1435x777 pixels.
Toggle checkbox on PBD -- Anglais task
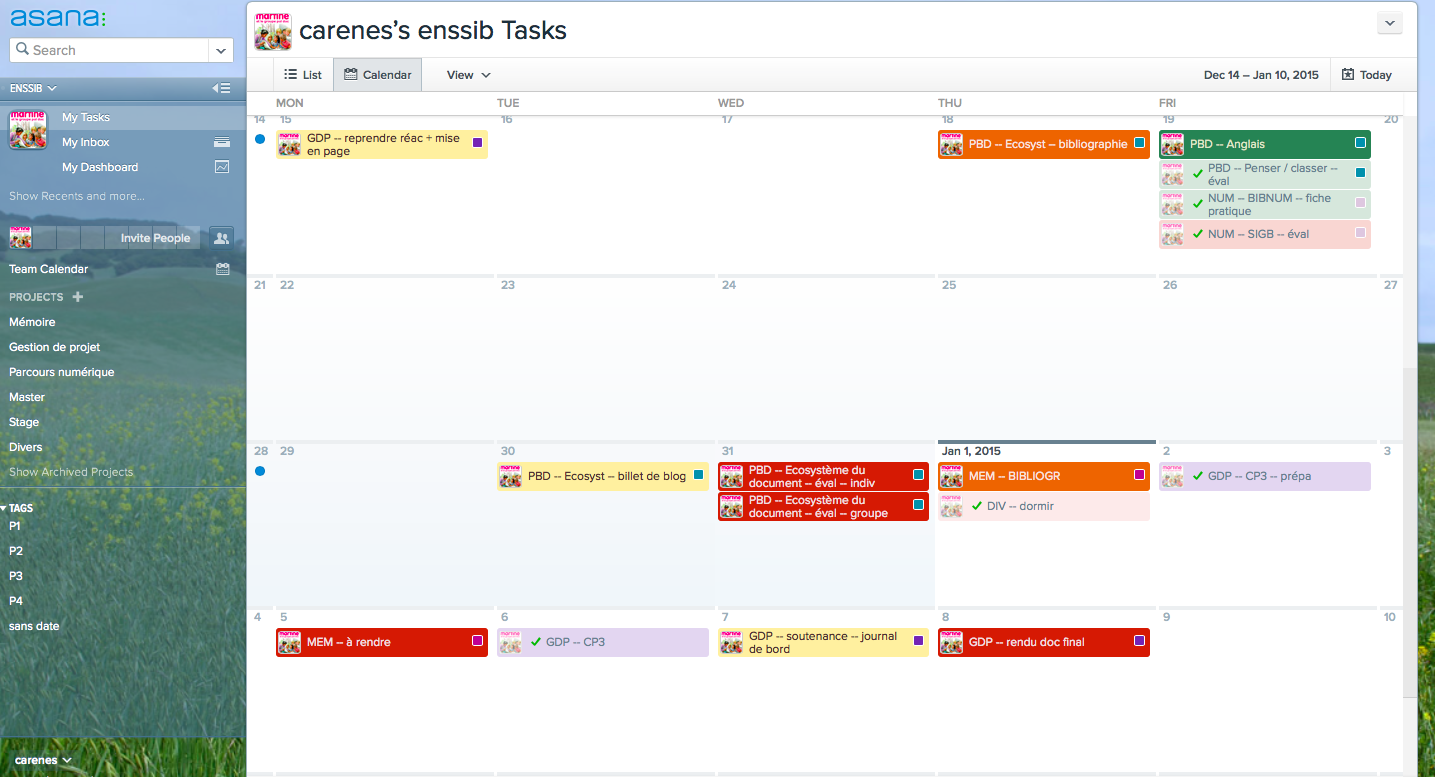pyautogui.click(x=1360, y=143)
